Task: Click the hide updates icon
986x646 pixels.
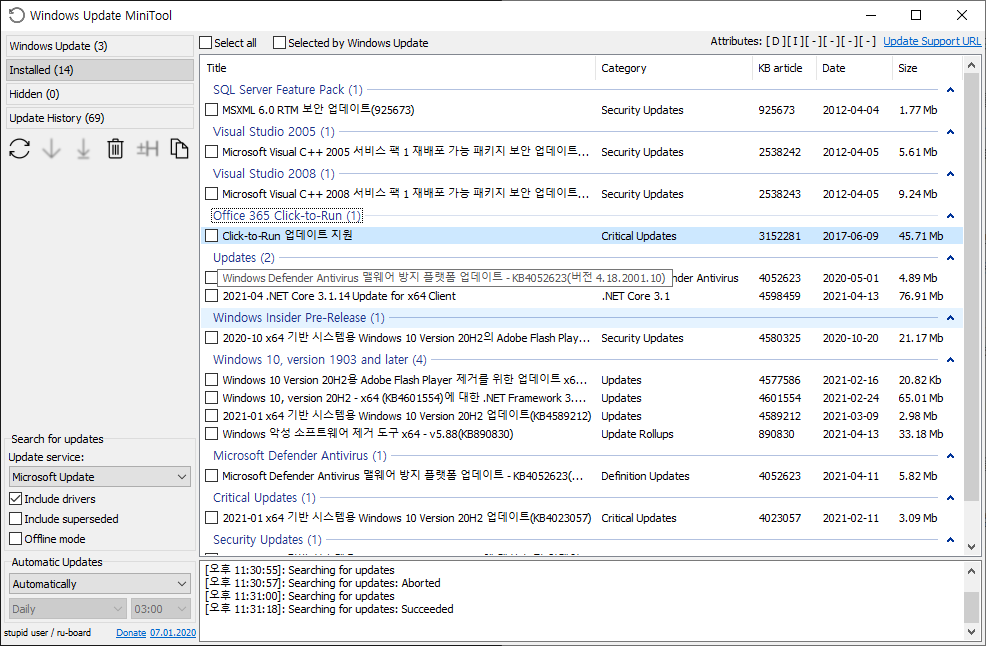Action: pyautogui.click(x=148, y=149)
